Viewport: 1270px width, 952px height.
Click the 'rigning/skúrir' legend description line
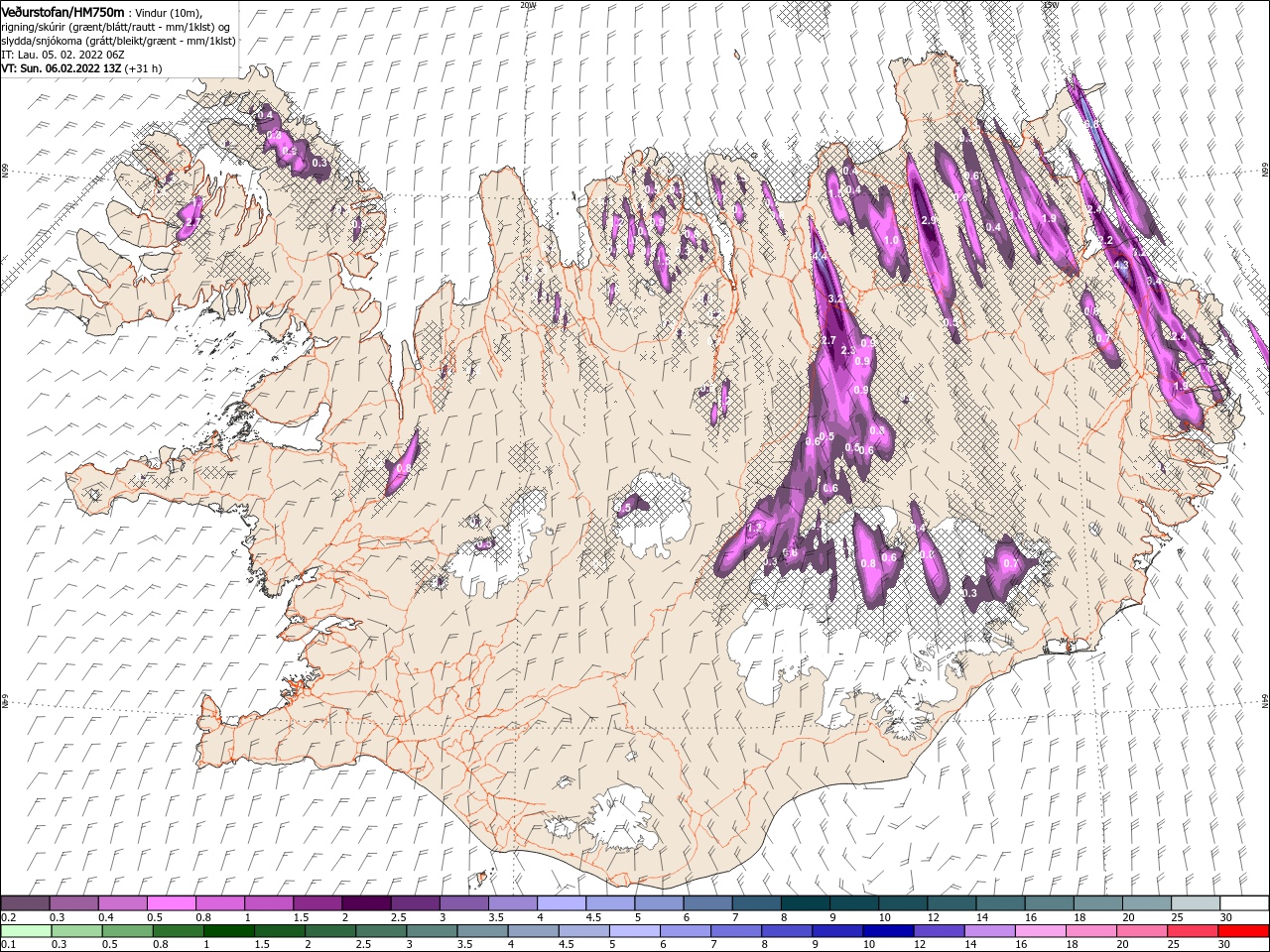(117, 27)
